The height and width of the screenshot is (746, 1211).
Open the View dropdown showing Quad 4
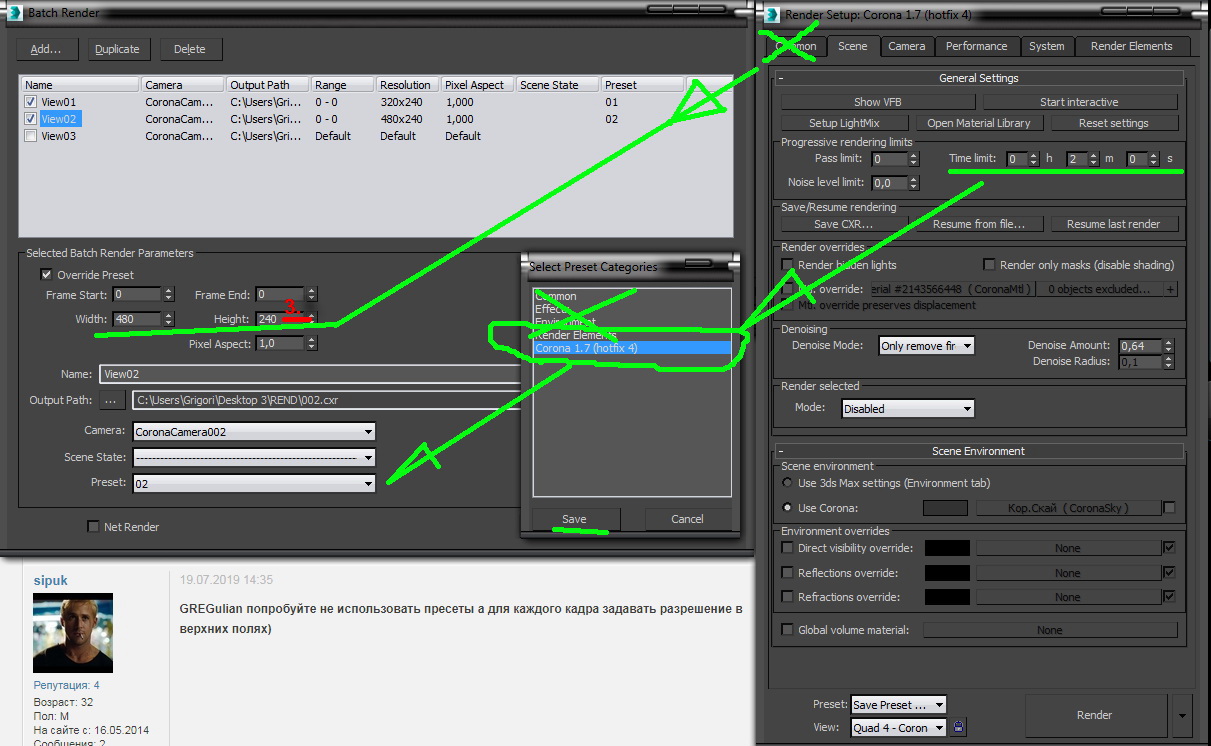898,728
